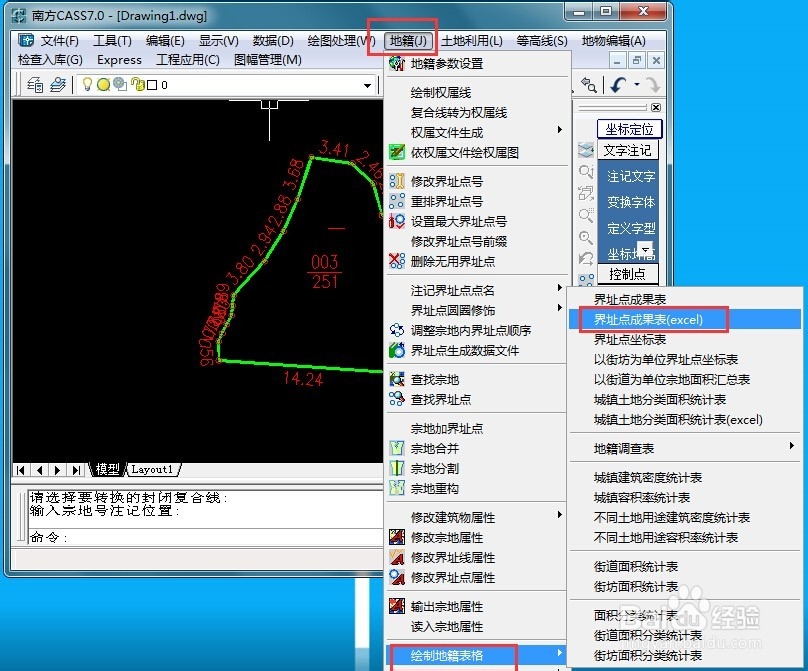Click the 文字注记 panel button

tap(628, 150)
